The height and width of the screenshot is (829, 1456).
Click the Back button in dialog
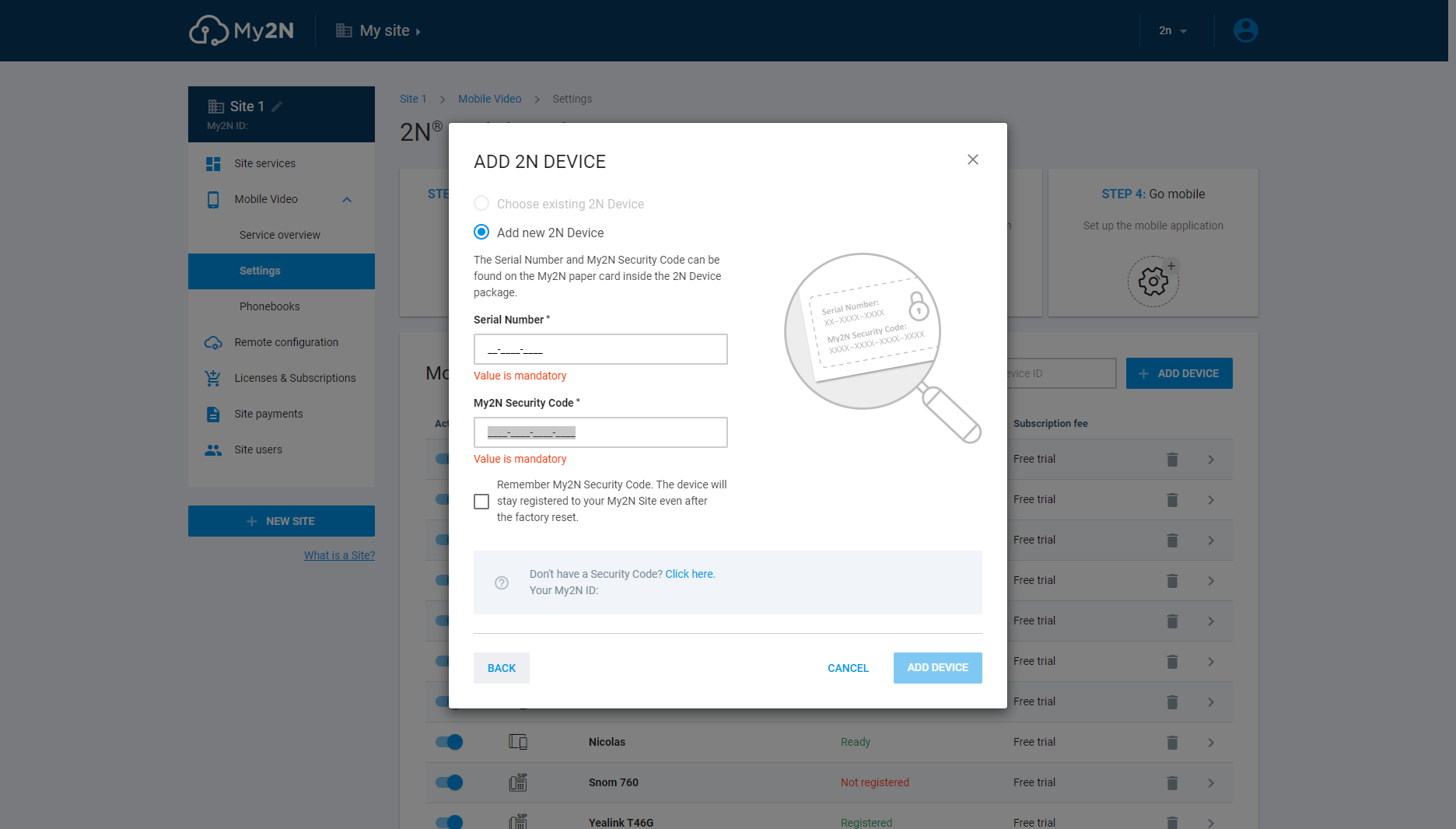(x=501, y=668)
